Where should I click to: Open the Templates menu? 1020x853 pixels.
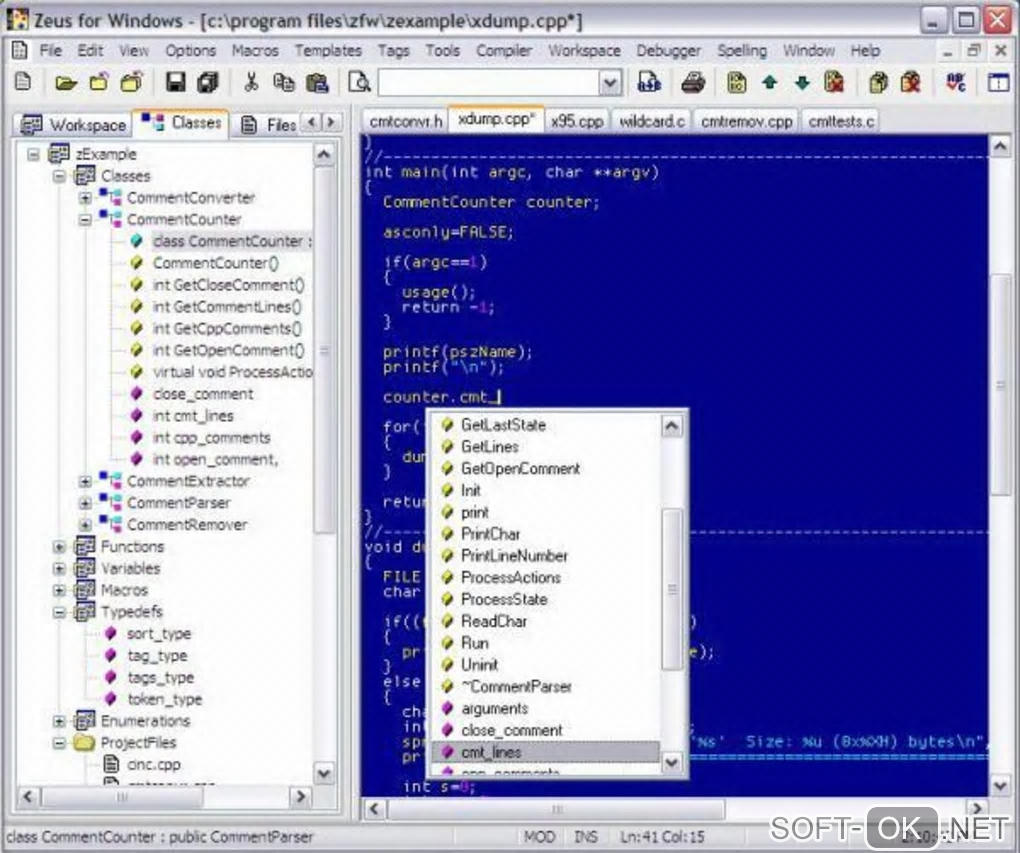pyautogui.click(x=328, y=51)
